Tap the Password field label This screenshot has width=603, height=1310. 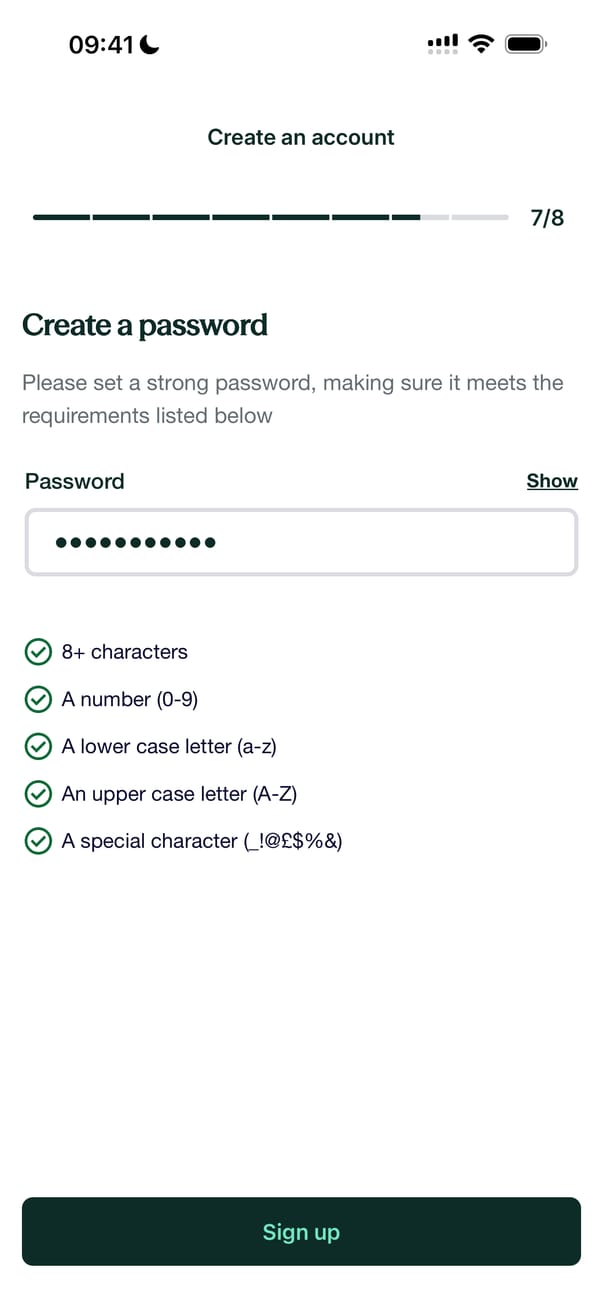coord(75,481)
